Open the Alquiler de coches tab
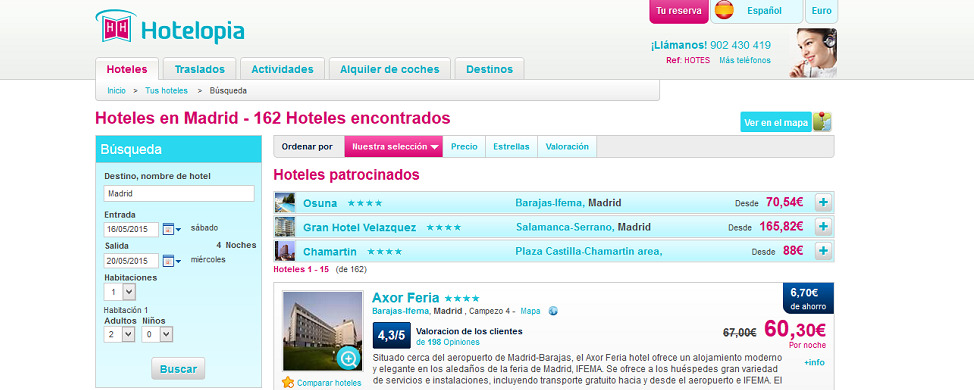 pyautogui.click(x=389, y=69)
